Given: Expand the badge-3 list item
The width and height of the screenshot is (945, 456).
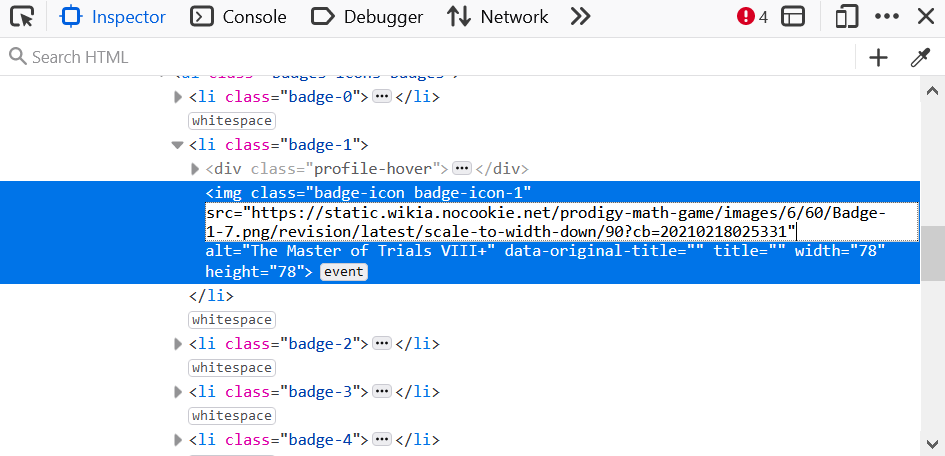Looking at the screenshot, I should (178, 392).
